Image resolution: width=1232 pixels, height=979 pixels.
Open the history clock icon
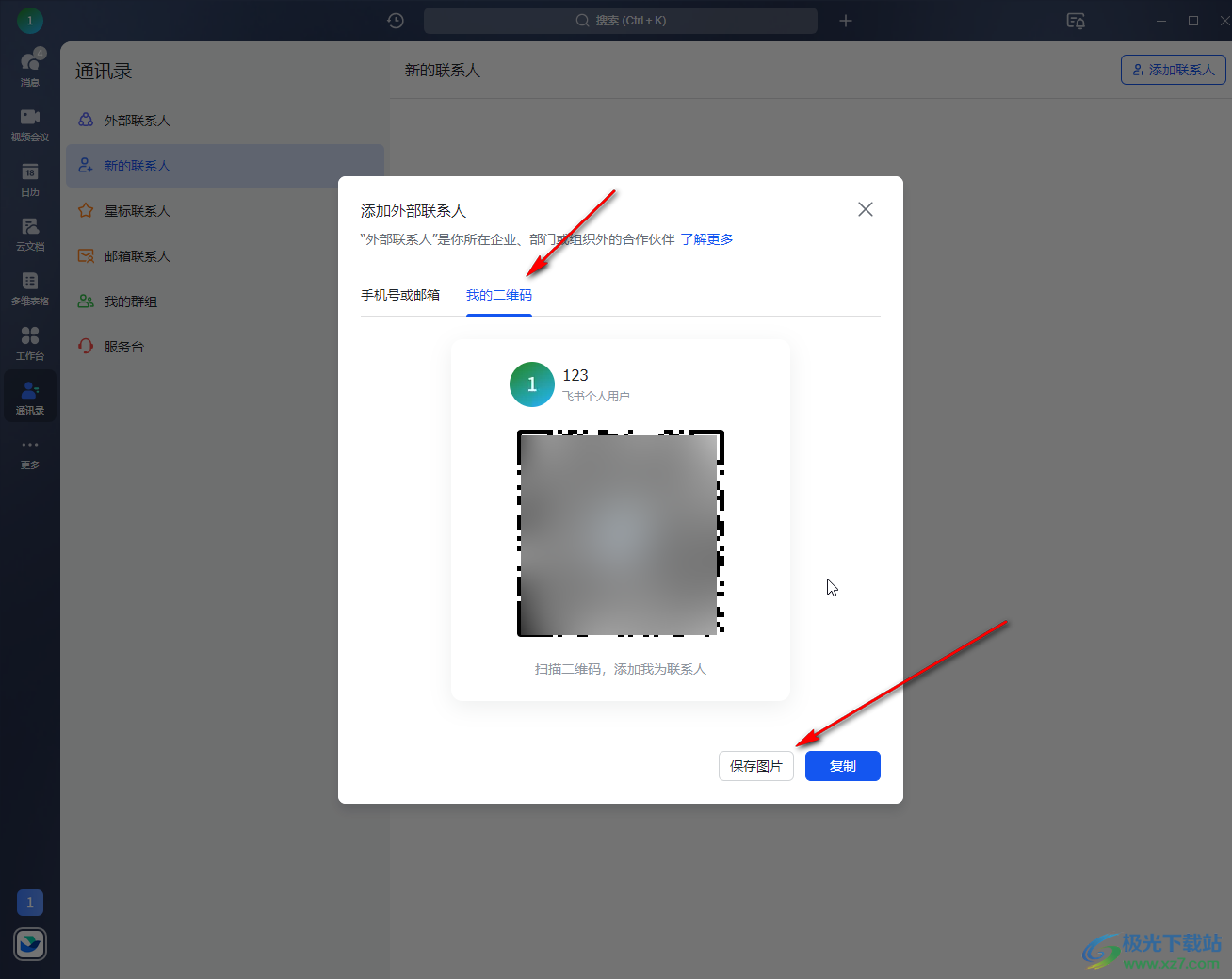click(x=396, y=21)
